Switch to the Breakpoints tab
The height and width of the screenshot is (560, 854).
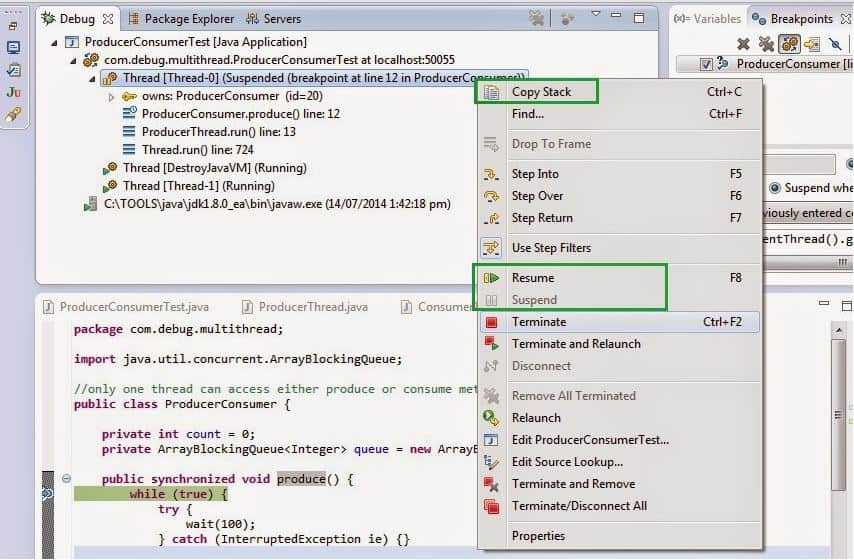click(800, 19)
